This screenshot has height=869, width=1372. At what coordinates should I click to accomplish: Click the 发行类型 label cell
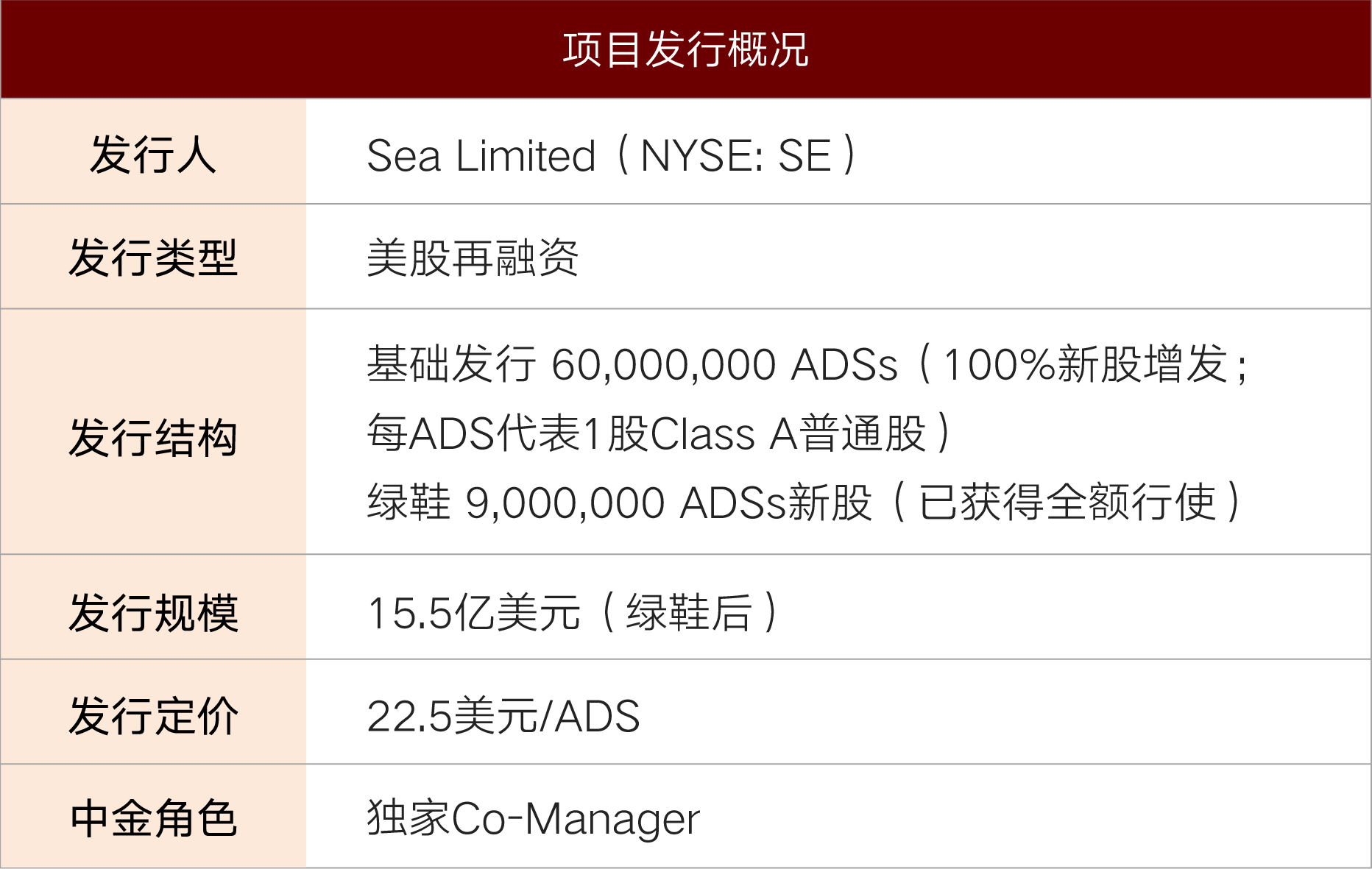click(x=153, y=258)
